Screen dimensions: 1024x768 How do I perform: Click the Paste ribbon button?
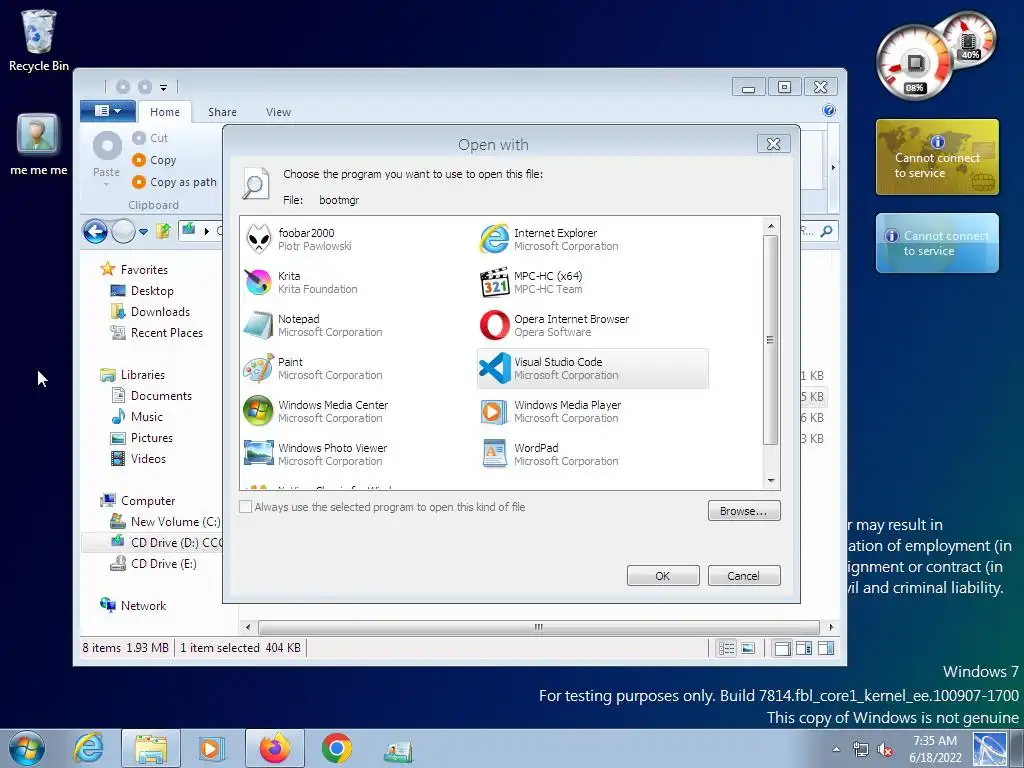pos(106,157)
